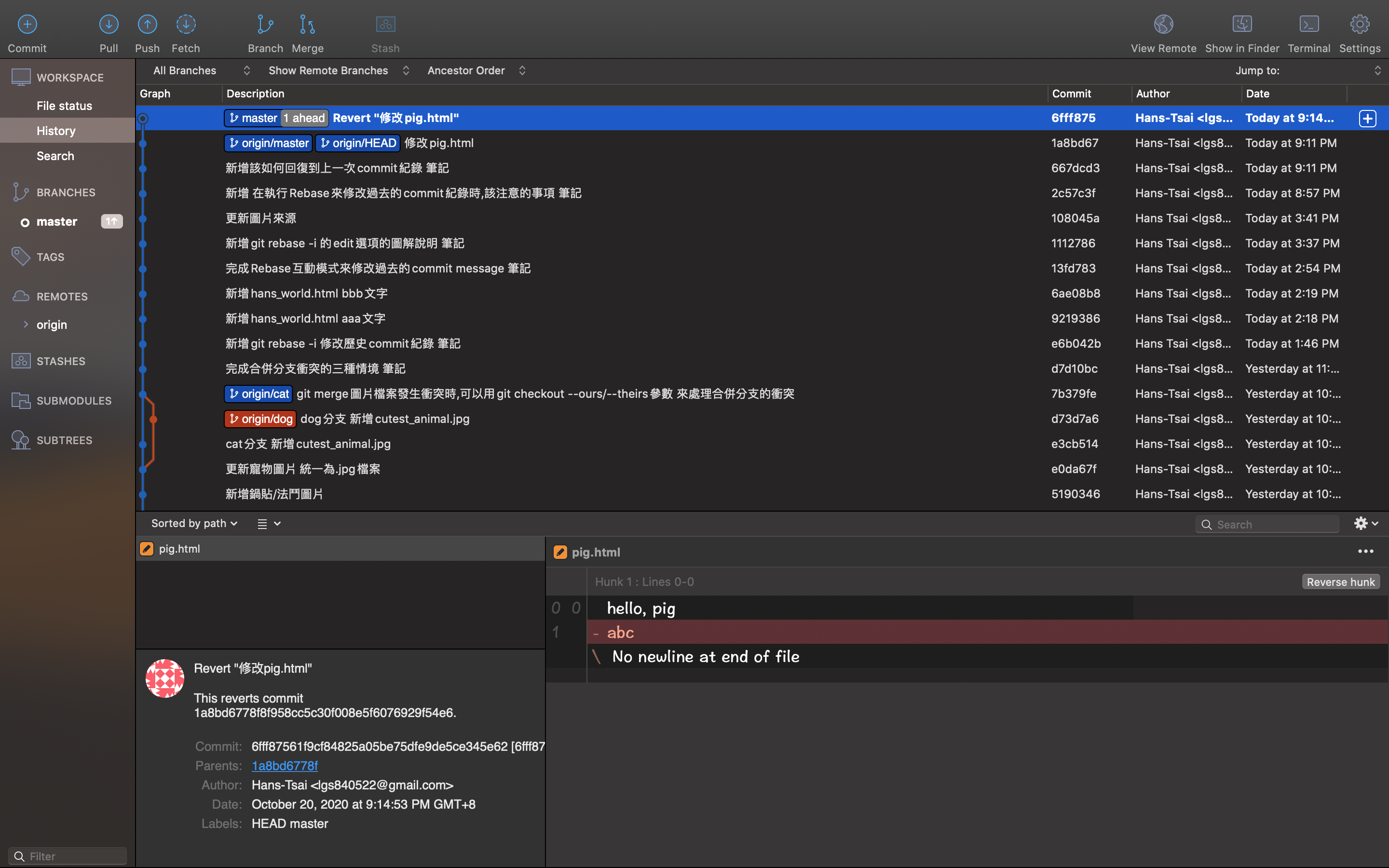This screenshot has width=1389, height=868.
Task: Click the Description column header
Action: coord(635,94)
